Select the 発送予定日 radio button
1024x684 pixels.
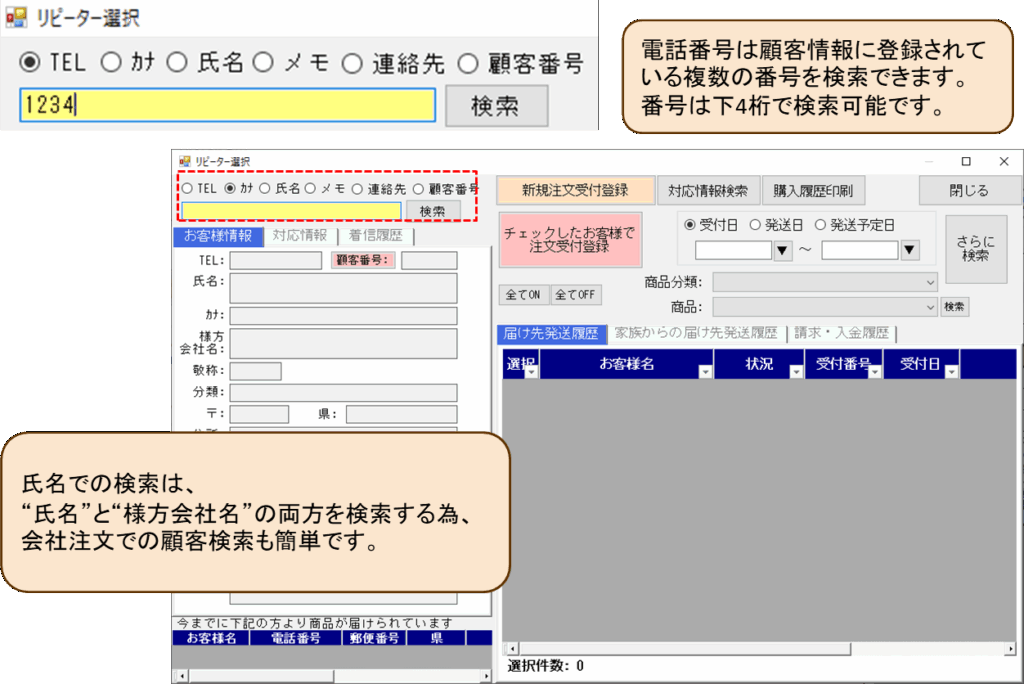click(821, 225)
